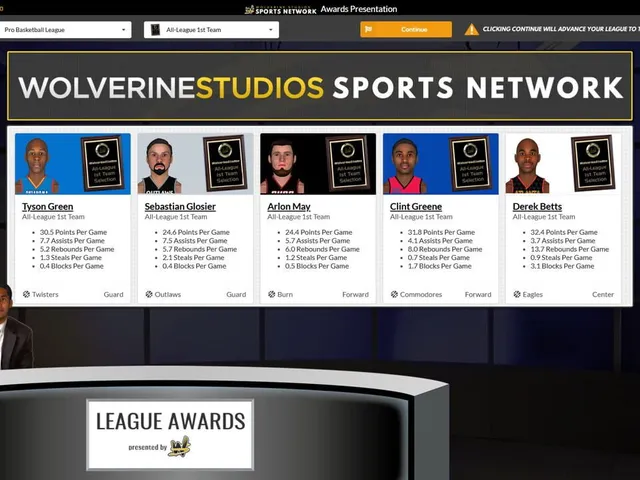Click the All-League 1st Team dropdown arrow
Image resolution: width=640 pixels, height=480 pixels.
(271, 30)
